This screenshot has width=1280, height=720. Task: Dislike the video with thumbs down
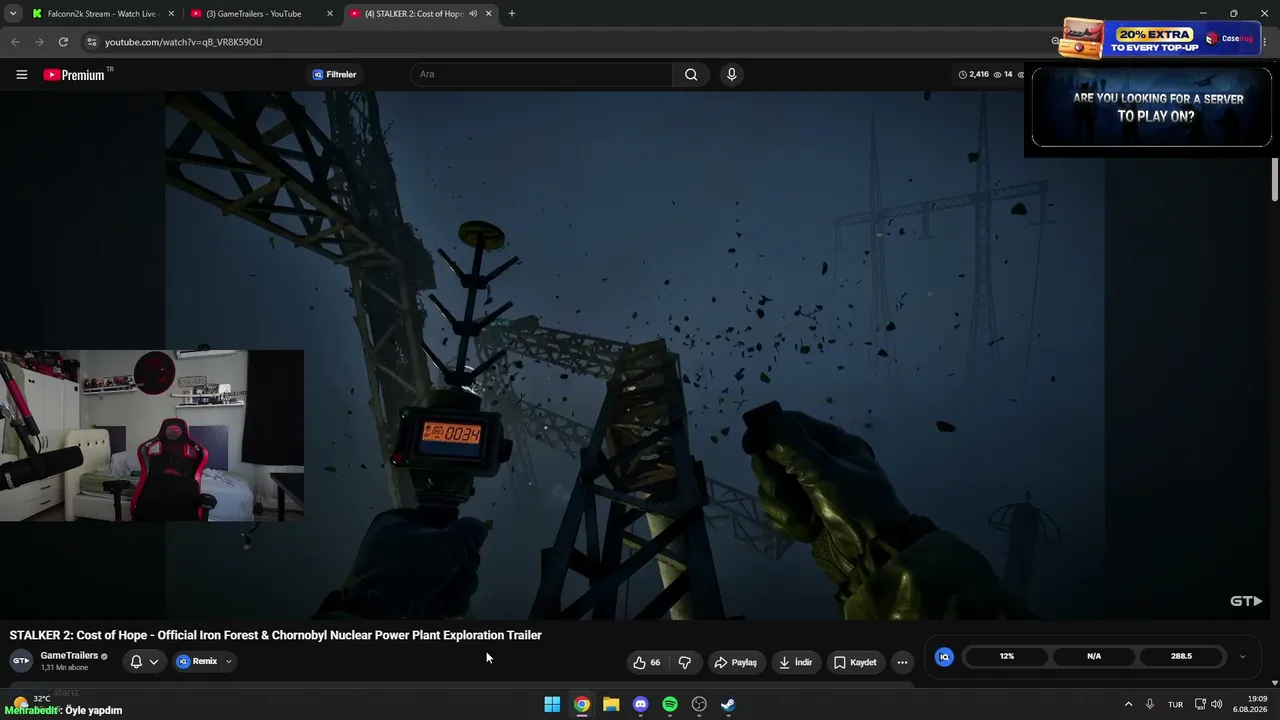coord(685,662)
